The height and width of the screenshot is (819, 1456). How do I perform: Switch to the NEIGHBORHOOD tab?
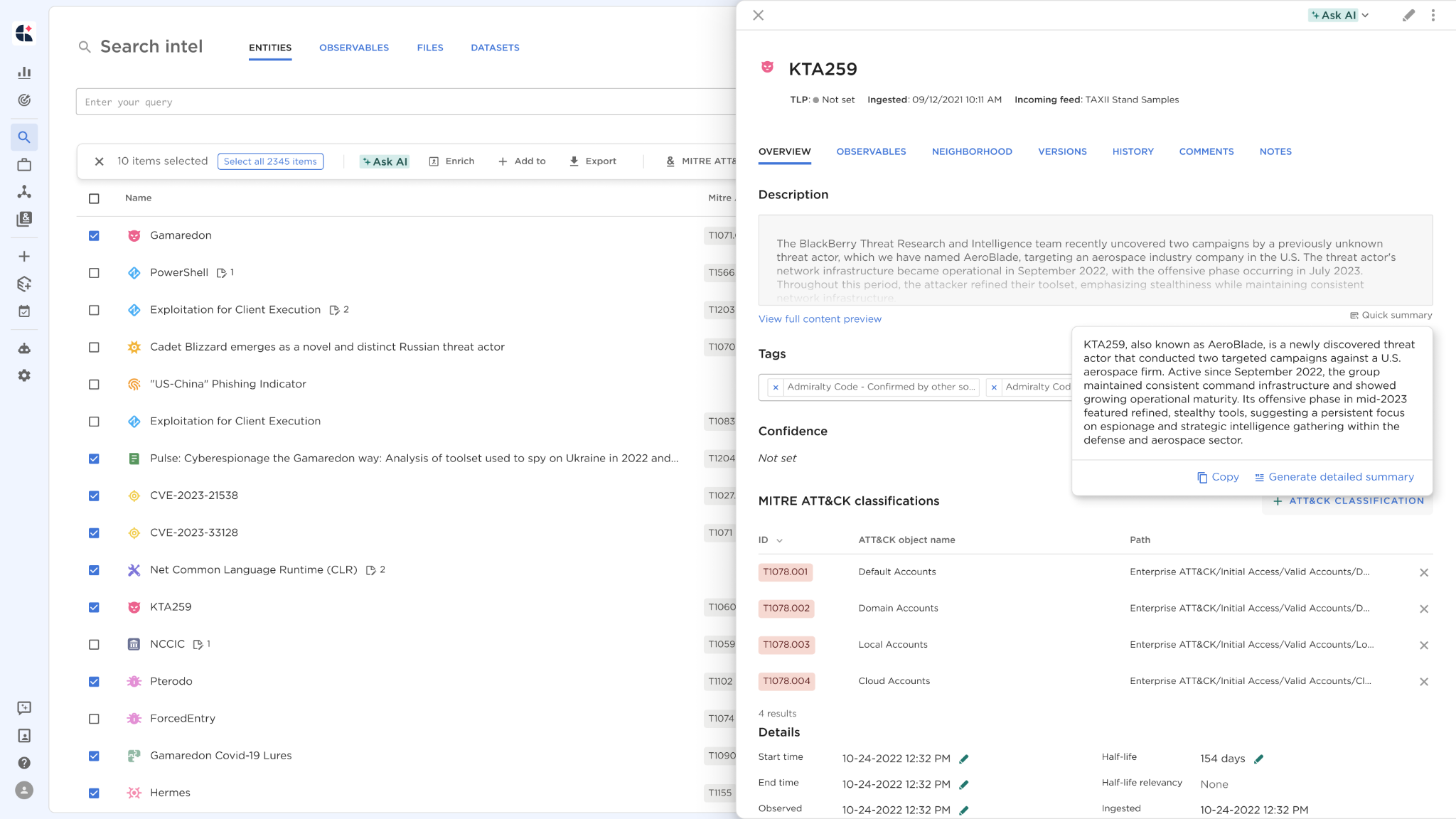[971, 151]
